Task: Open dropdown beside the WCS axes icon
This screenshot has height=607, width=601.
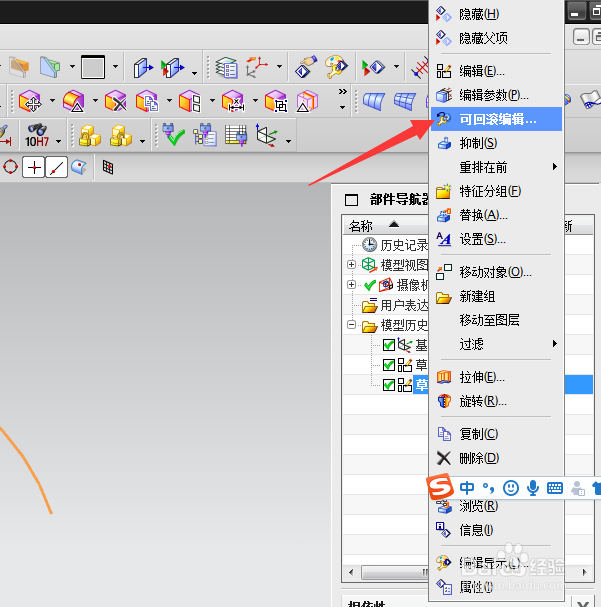Action: 279,67
